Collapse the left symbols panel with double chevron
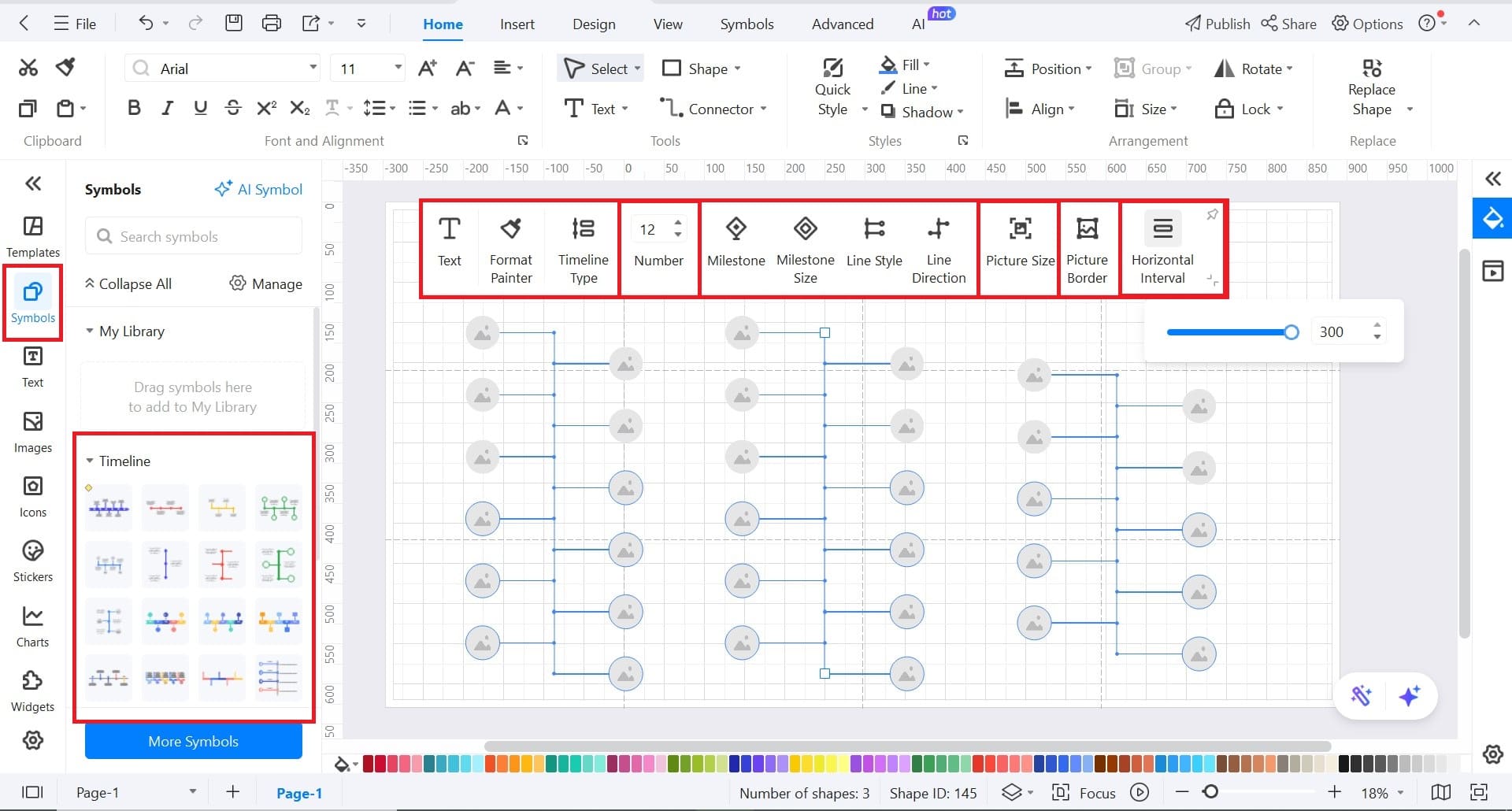 33,183
